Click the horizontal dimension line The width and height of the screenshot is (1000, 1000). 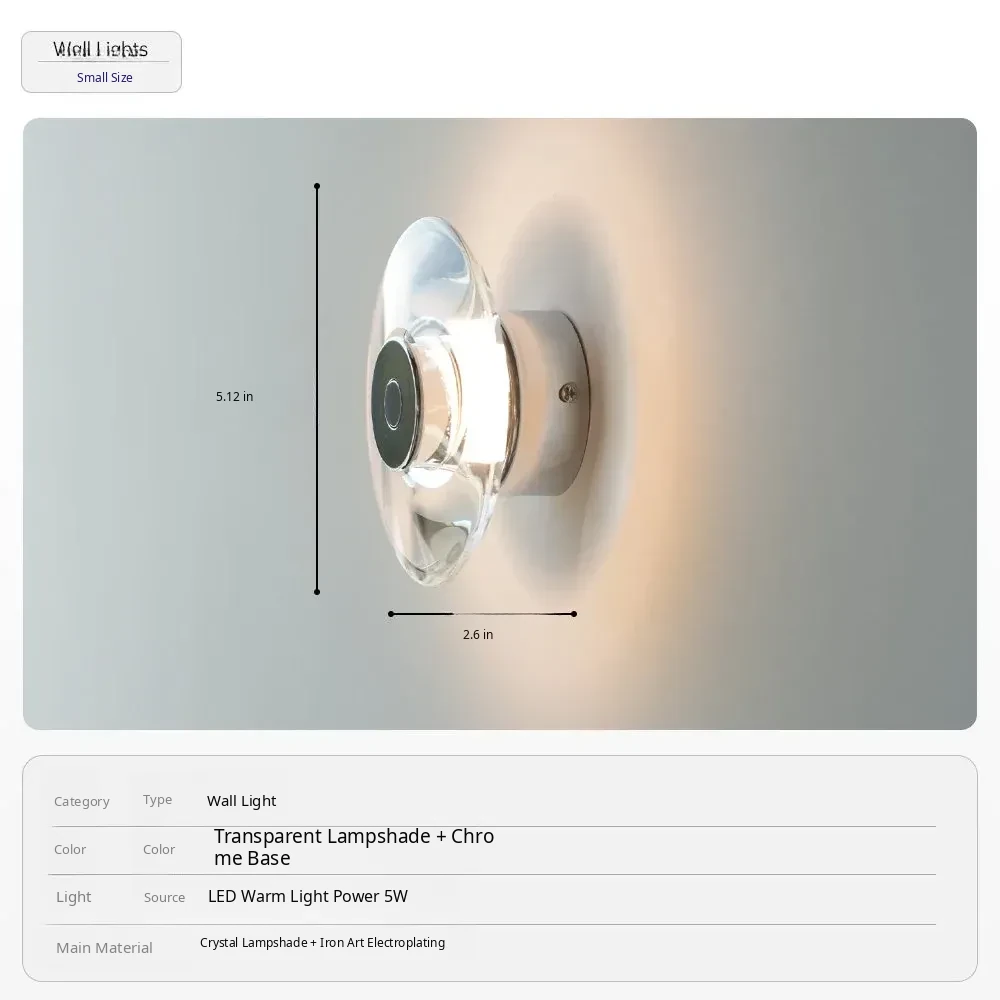click(482, 614)
